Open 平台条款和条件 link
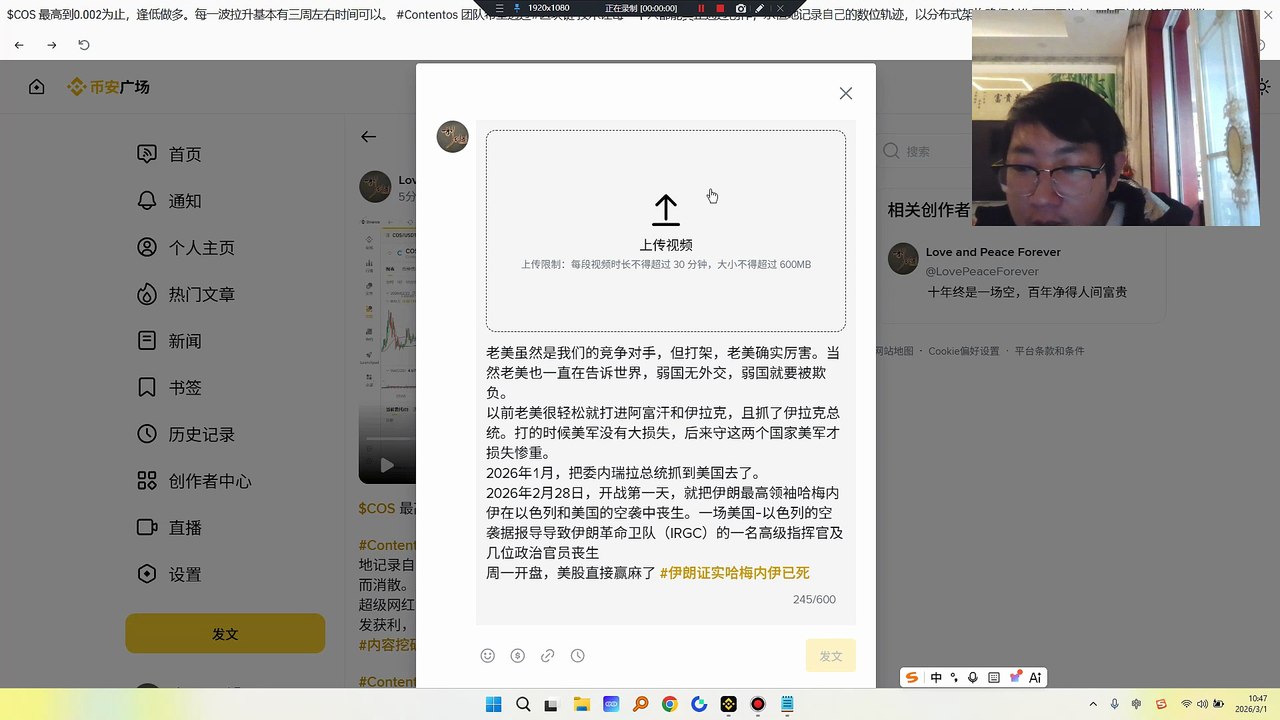Viewport: 1280px width, 720px height. [1050, 351]
